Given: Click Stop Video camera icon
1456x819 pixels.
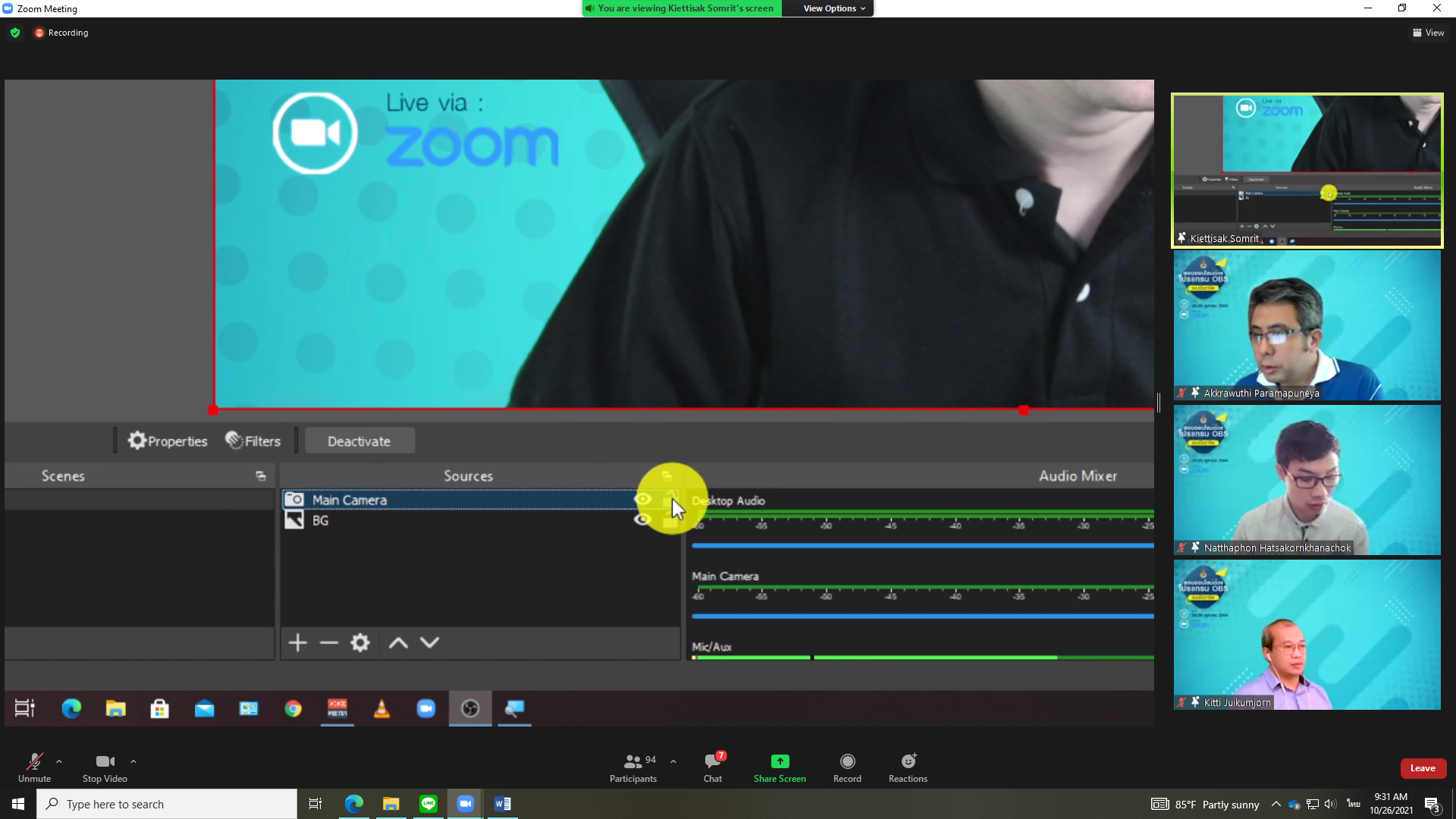Looking at the screenshot, I should click(x=105, y=761).
